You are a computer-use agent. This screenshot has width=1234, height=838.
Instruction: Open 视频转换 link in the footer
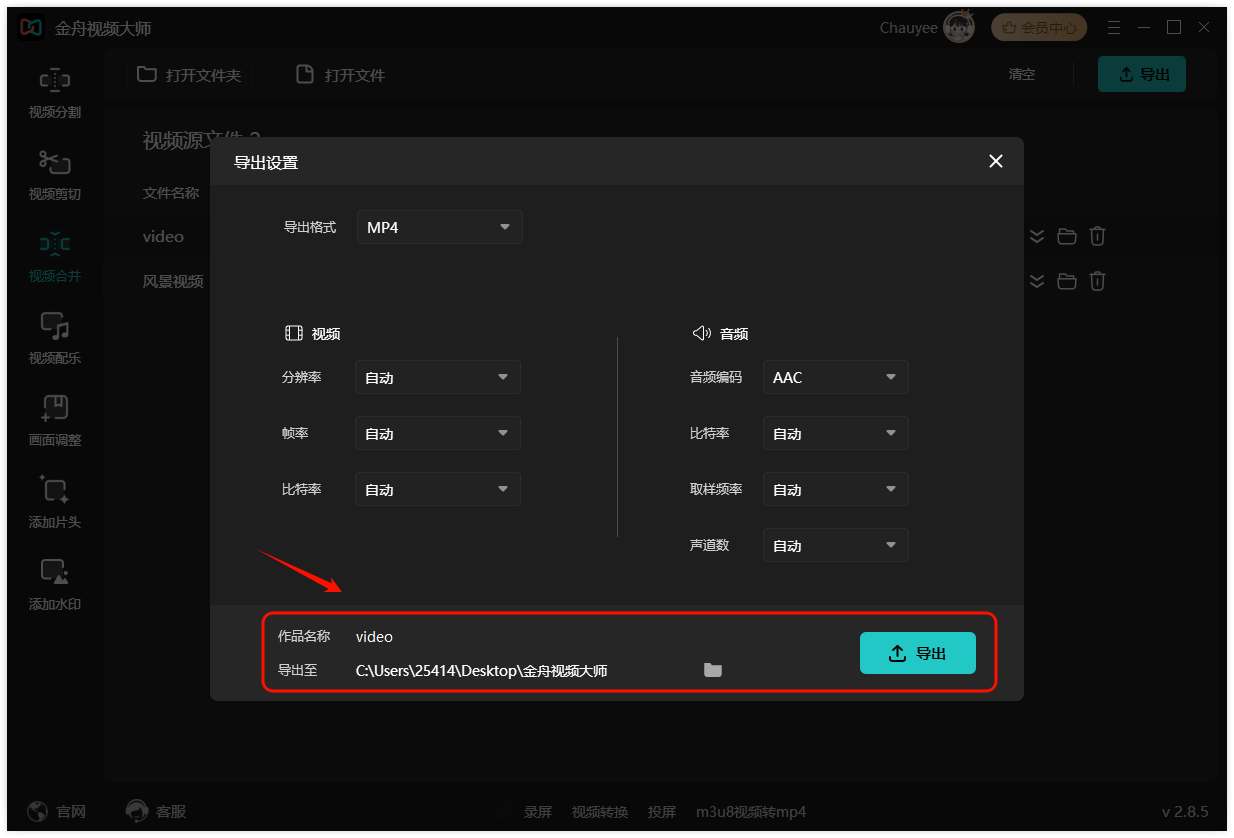coord(600,812)
